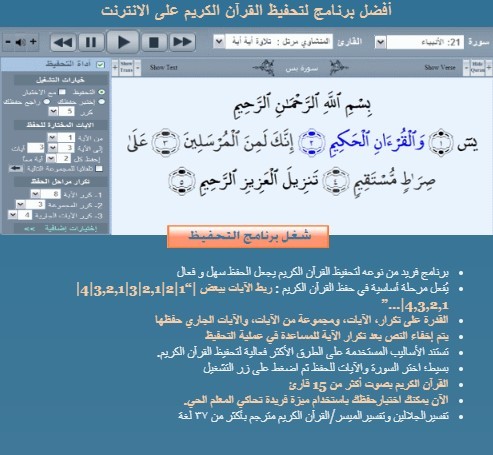Open the من الآية from-verse dropdown
Screen dimensions: 493x455
(52, 137)
